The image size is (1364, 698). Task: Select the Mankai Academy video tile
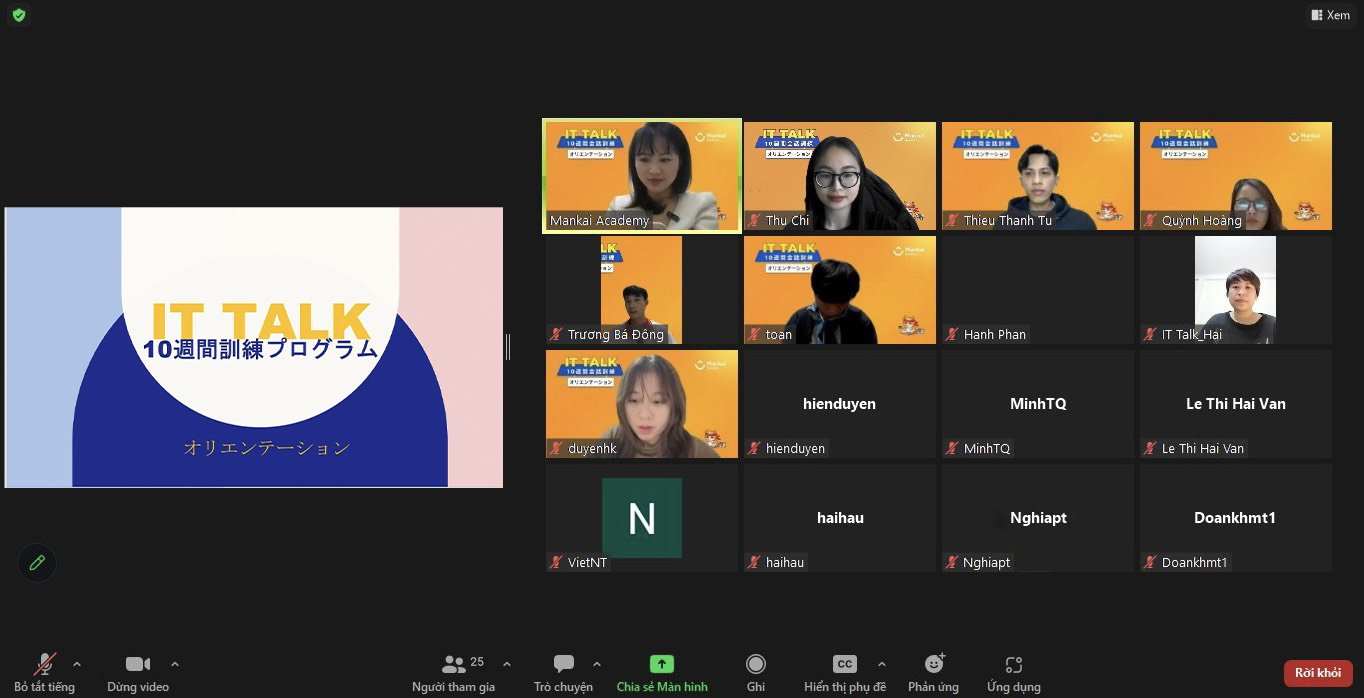641,176
